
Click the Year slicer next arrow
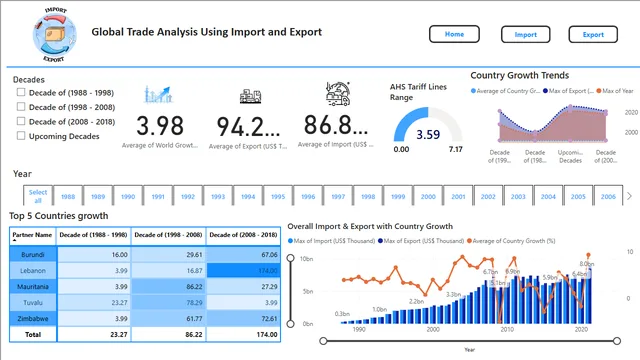point(629,196)
